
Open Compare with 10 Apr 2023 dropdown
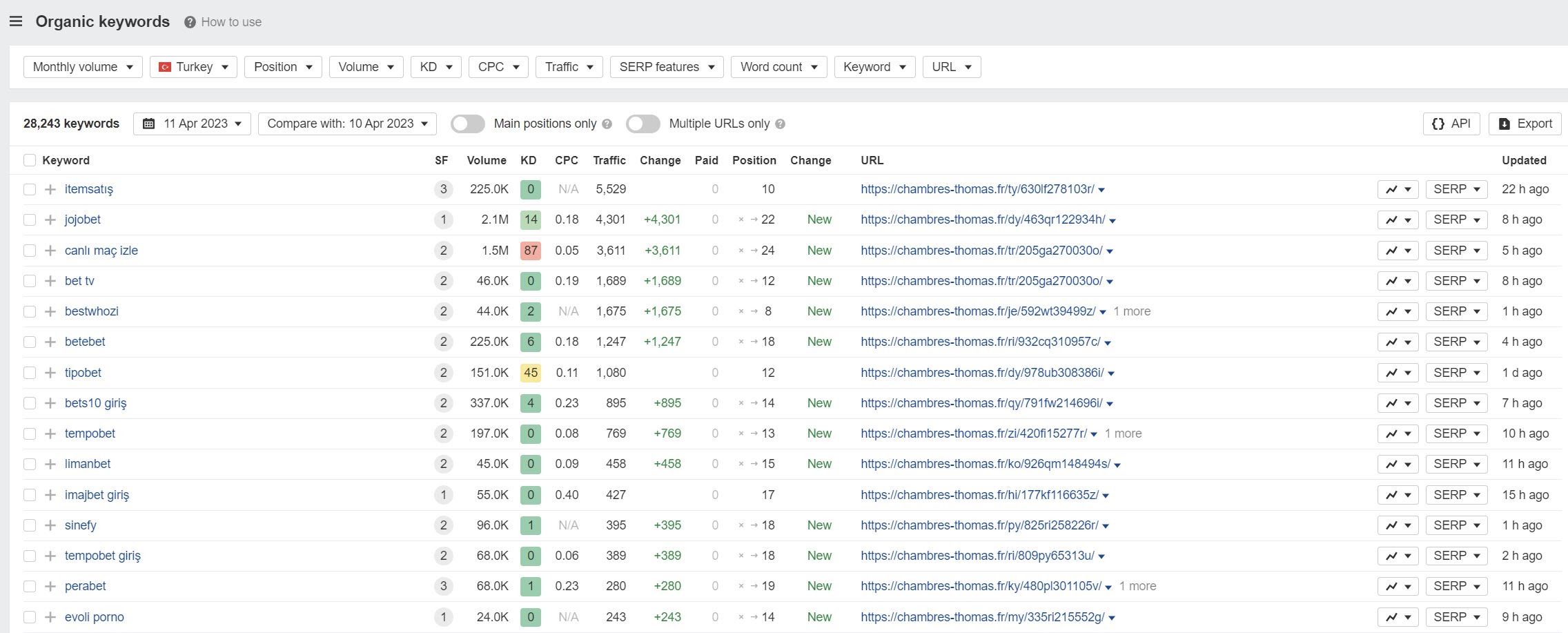click(x=347, y=124)
